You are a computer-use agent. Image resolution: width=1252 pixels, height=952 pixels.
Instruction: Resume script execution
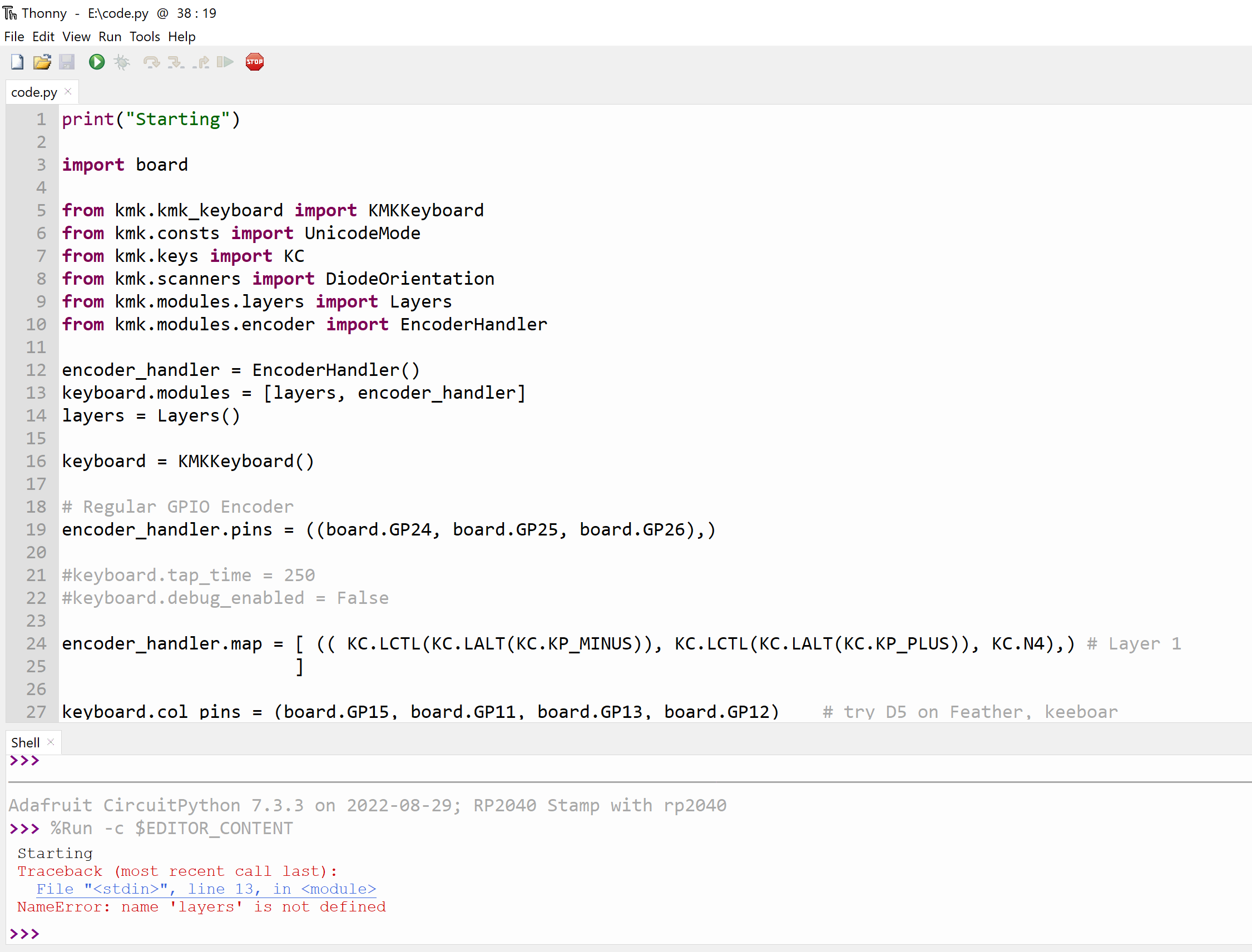coord(225,62)
